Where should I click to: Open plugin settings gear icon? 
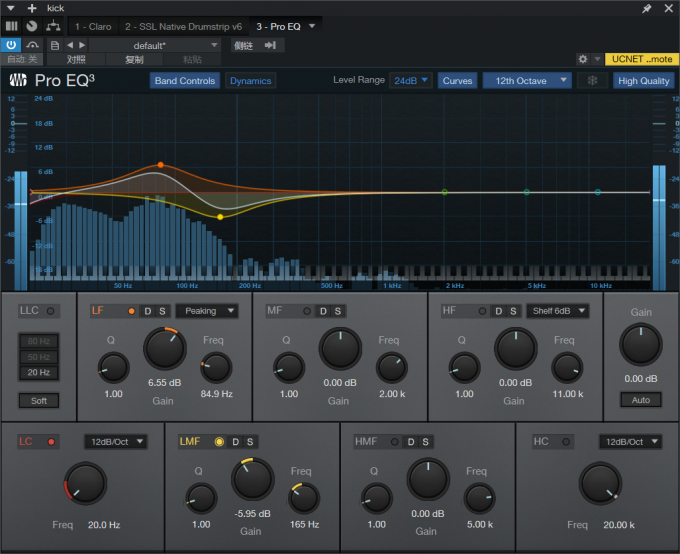583,59
